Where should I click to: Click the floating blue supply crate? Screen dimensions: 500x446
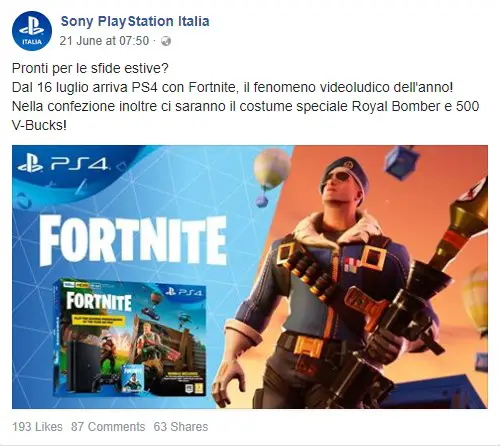coord(401,162)
